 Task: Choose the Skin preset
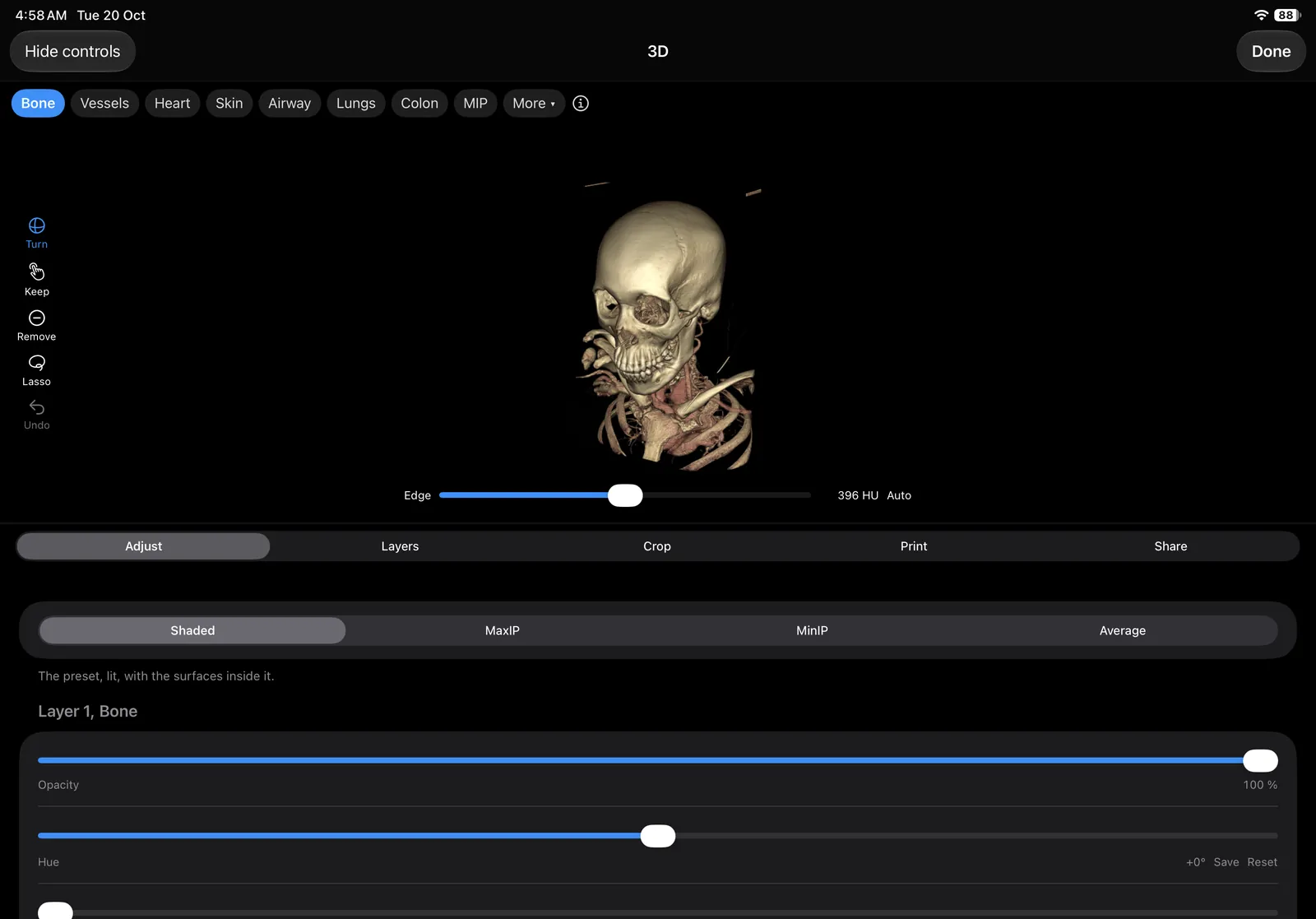point(229,103)
